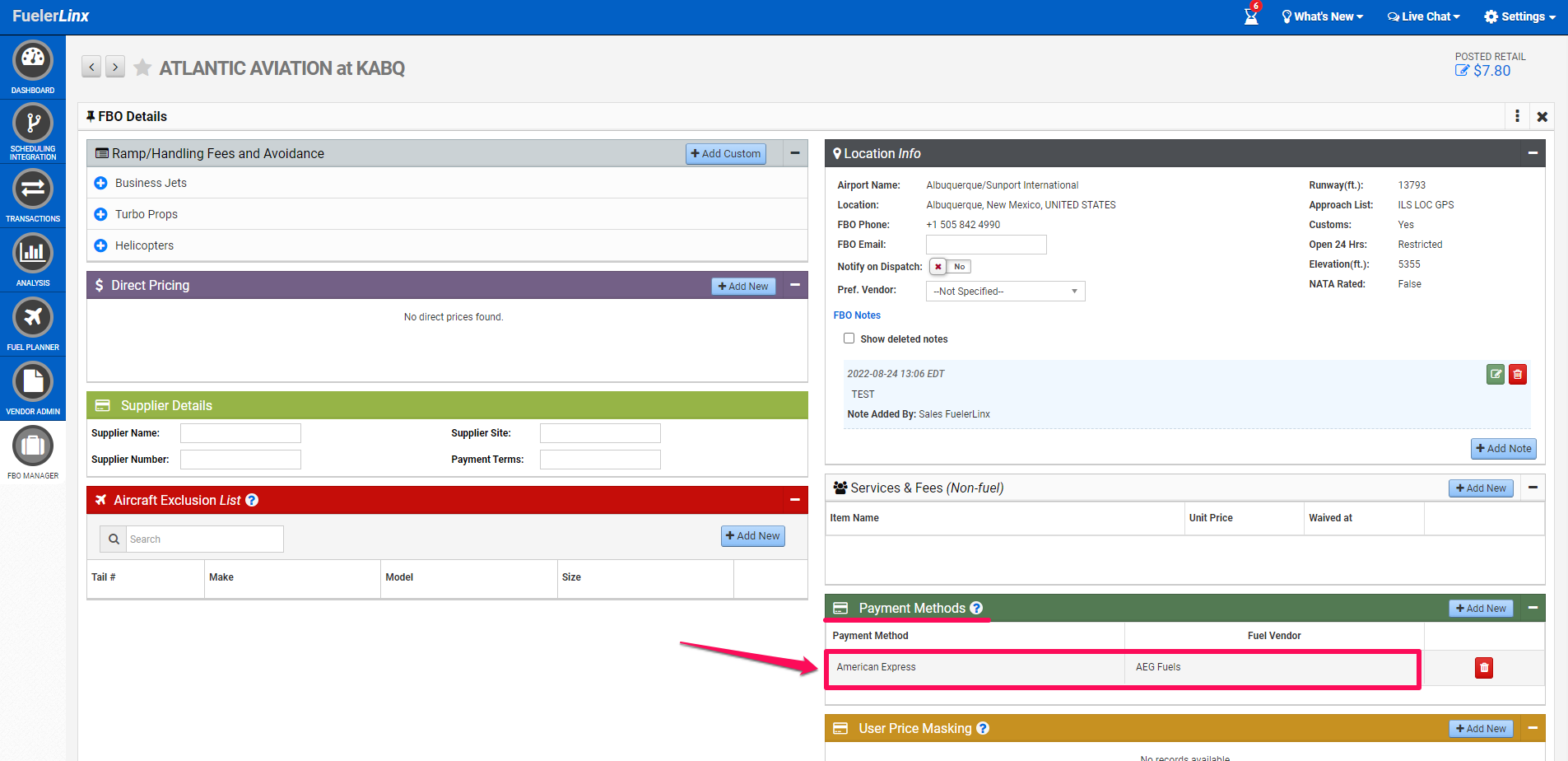1568x761 pixels.
Task: Go to the previous FBO with back arrow
Action: point(91,67)
